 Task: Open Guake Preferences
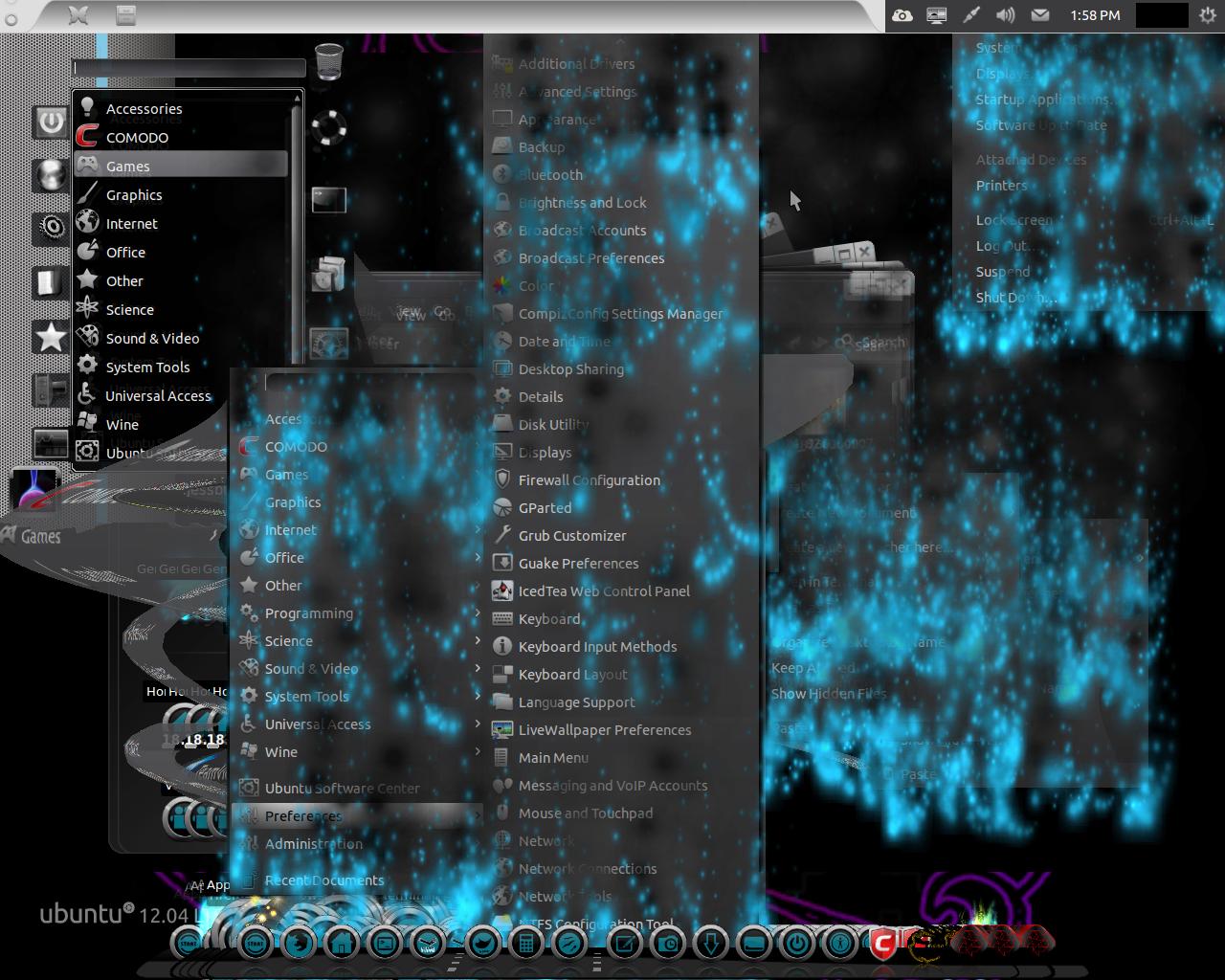(x=622, y=563)
